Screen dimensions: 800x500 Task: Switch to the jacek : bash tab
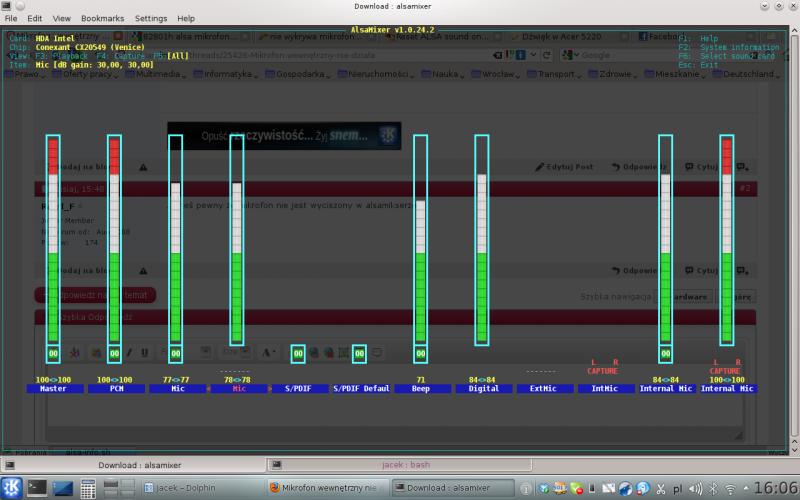point(405,464)
